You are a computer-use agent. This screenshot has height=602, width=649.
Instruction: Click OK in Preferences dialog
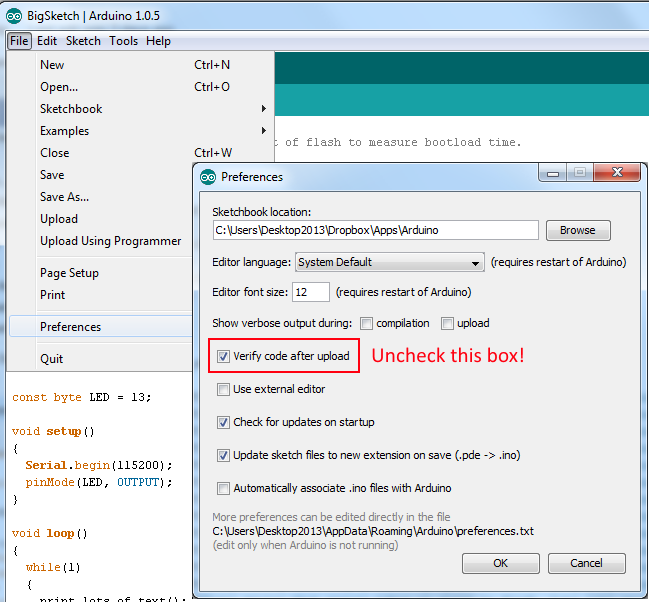point(500,563)
